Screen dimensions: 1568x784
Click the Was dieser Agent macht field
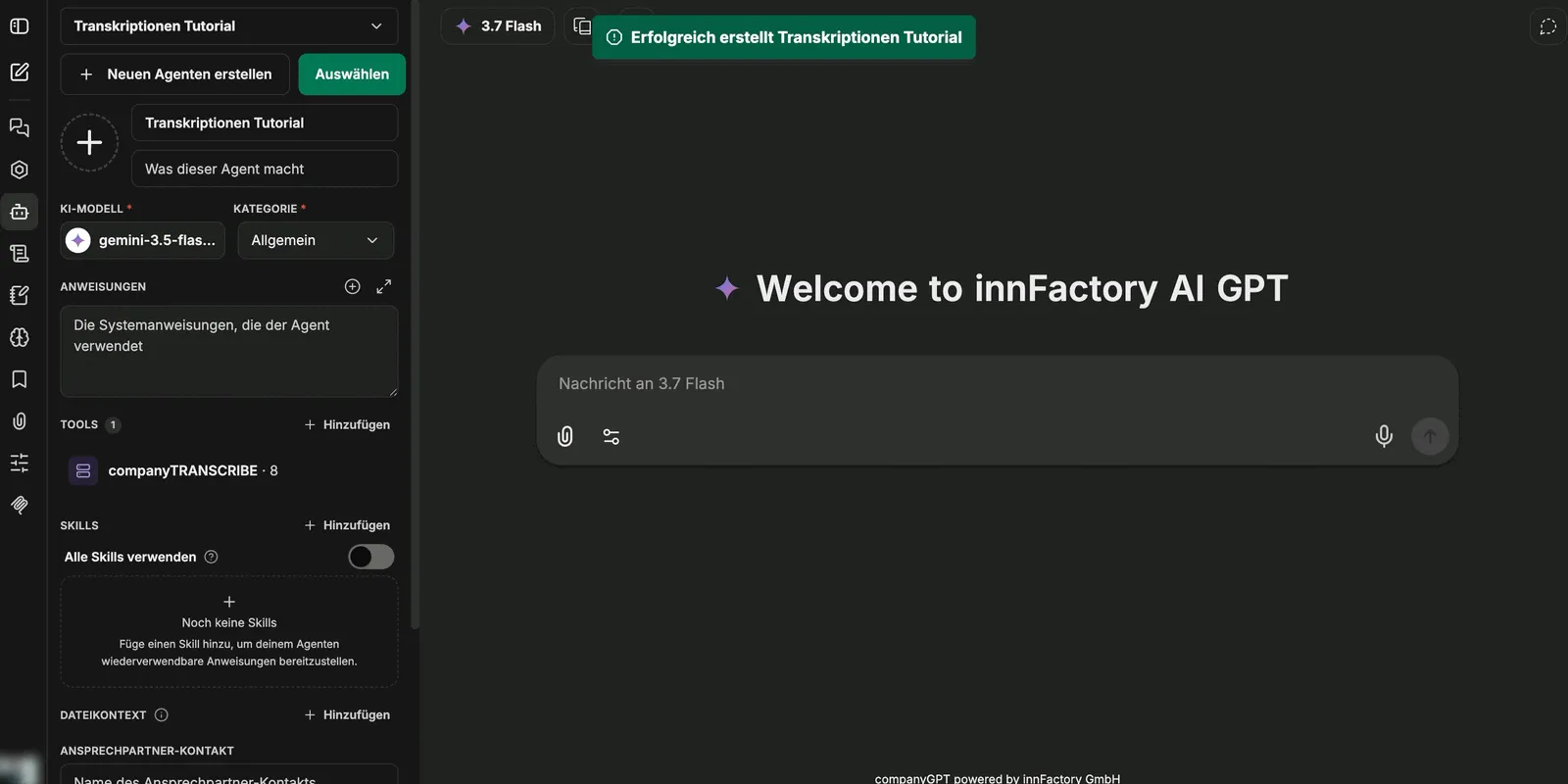coord(265,169)
